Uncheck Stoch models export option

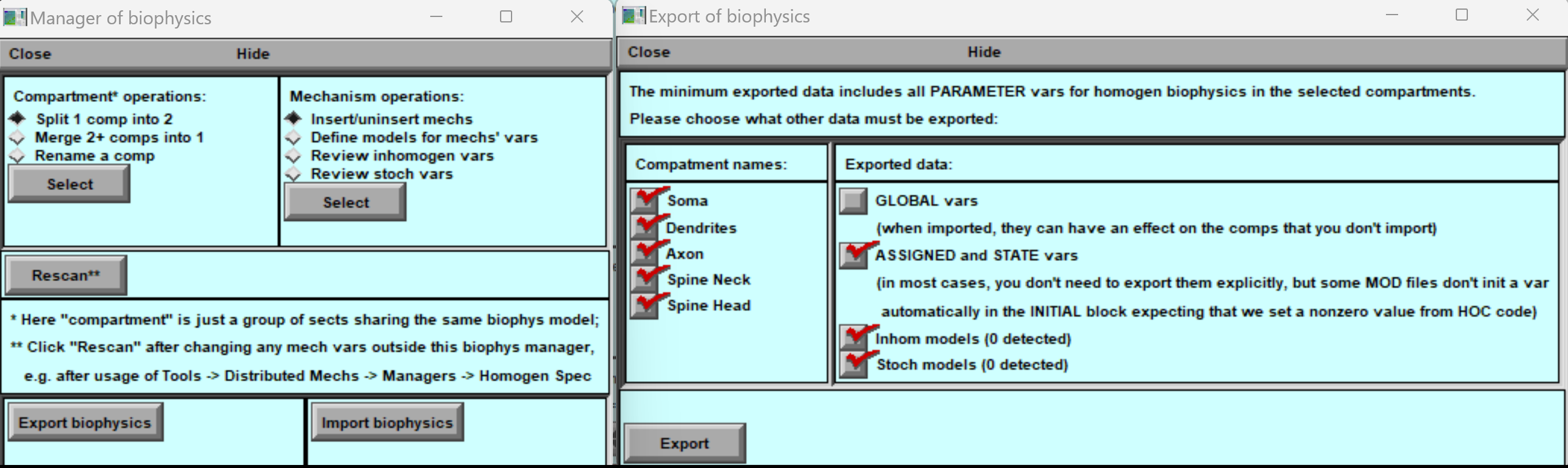853,365
